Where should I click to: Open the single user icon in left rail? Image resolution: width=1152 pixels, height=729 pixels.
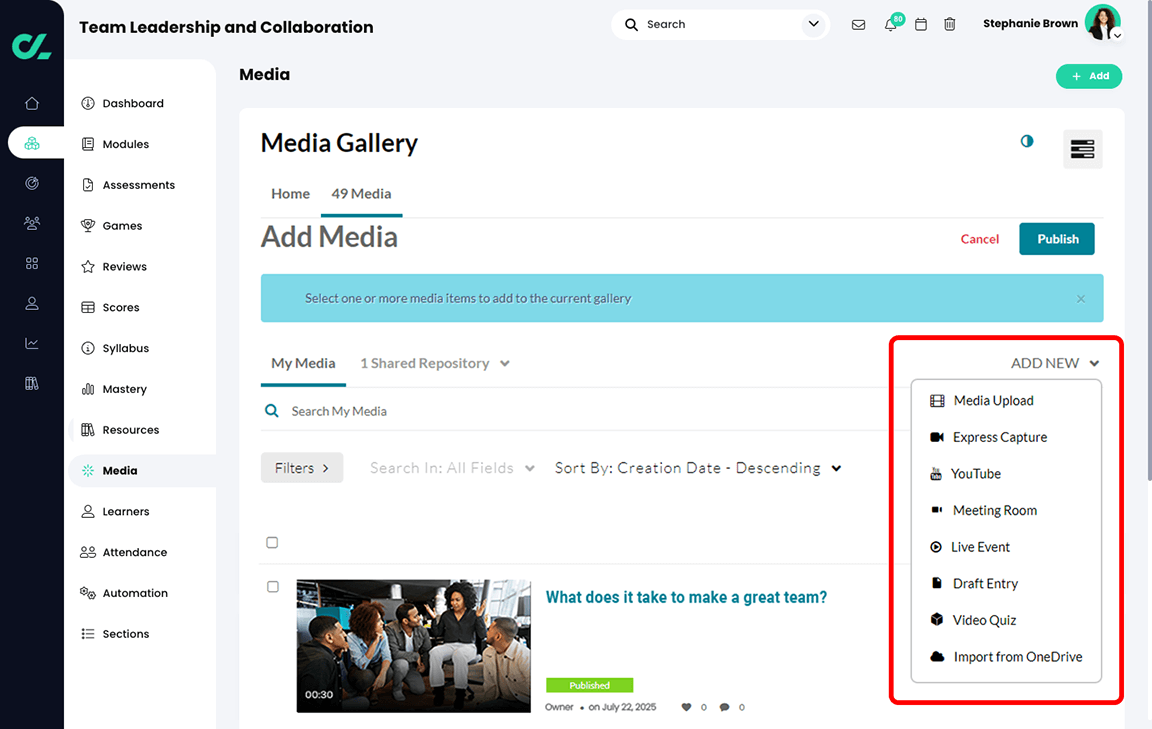[x=32, y=303]
